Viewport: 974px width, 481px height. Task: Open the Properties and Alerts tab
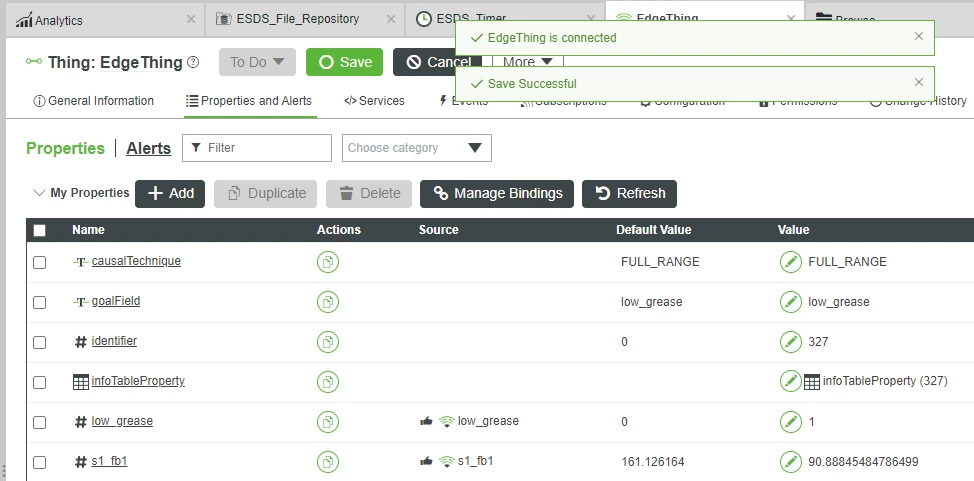tap(249, 101)
